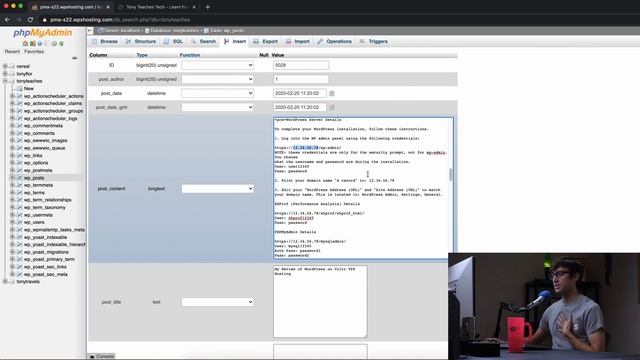Click the table icon beside wp_options
Viewport: 640px width, 360px height.
tap(19, 163)
